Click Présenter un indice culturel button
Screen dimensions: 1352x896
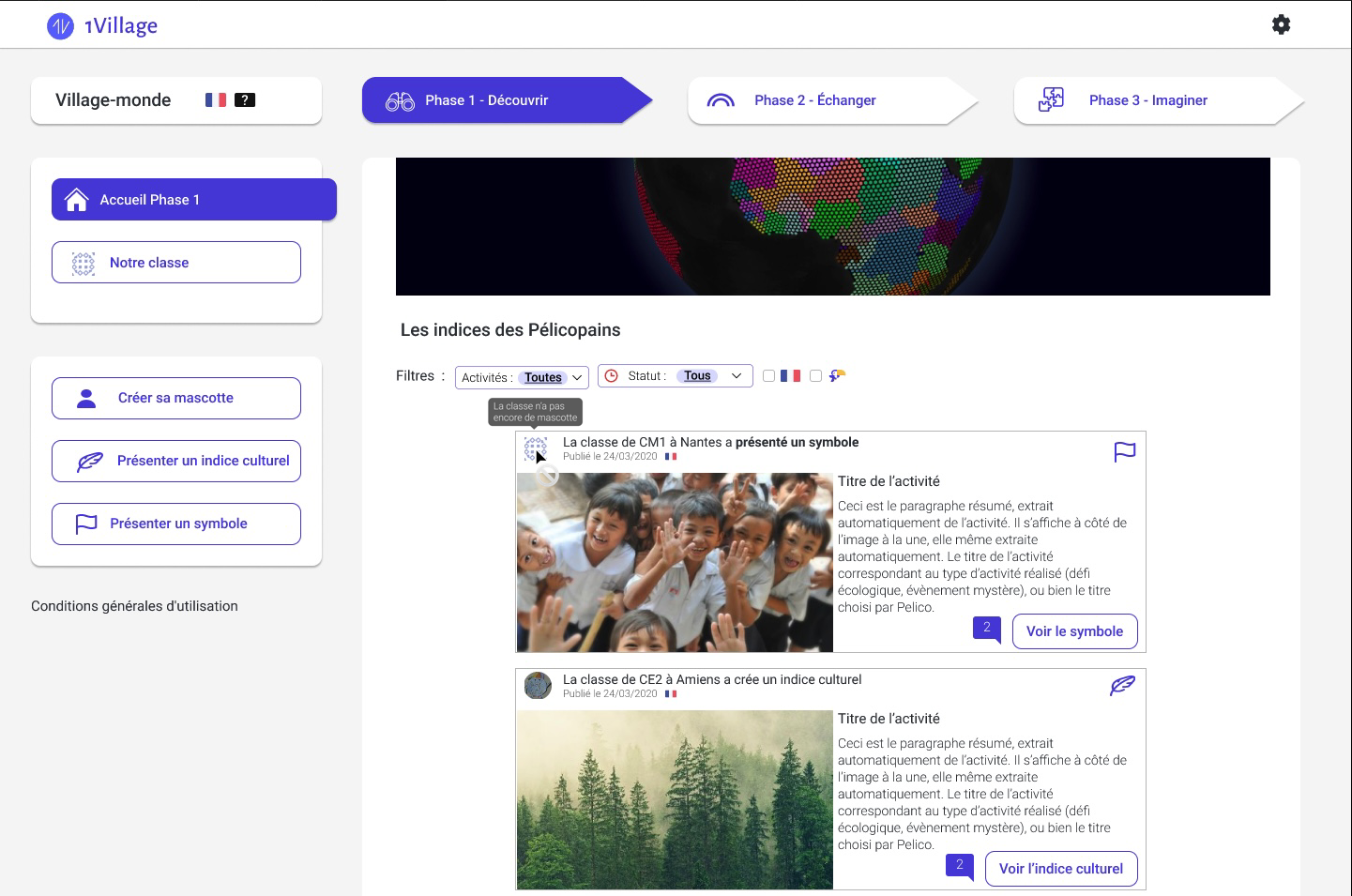176,462
